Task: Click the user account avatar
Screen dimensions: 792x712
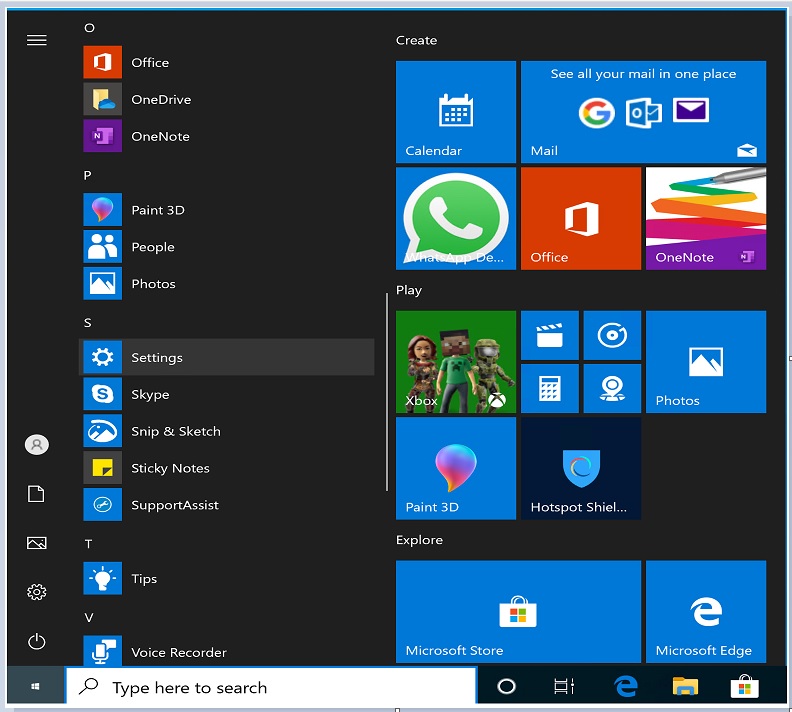Action: (36, 444)
